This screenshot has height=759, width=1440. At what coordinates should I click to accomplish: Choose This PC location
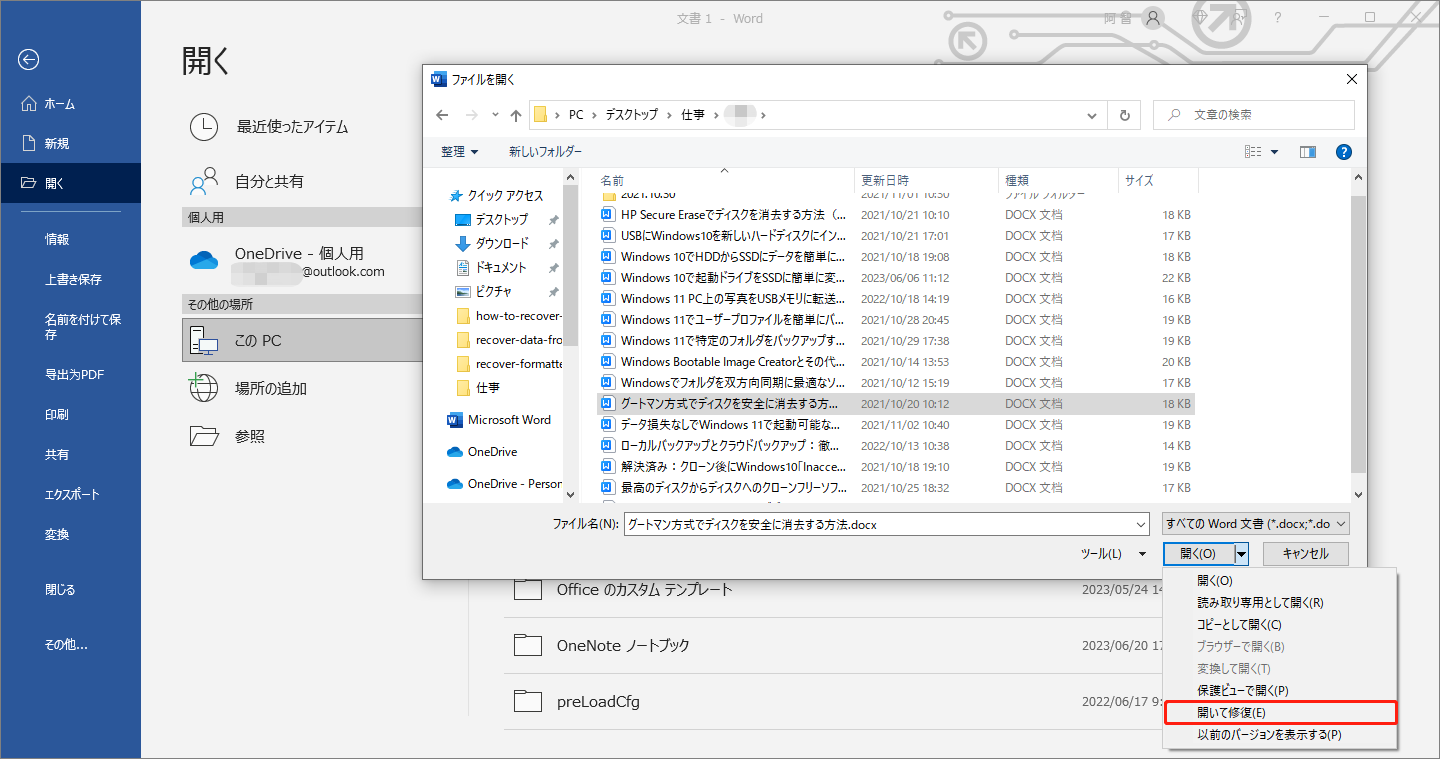301,341
